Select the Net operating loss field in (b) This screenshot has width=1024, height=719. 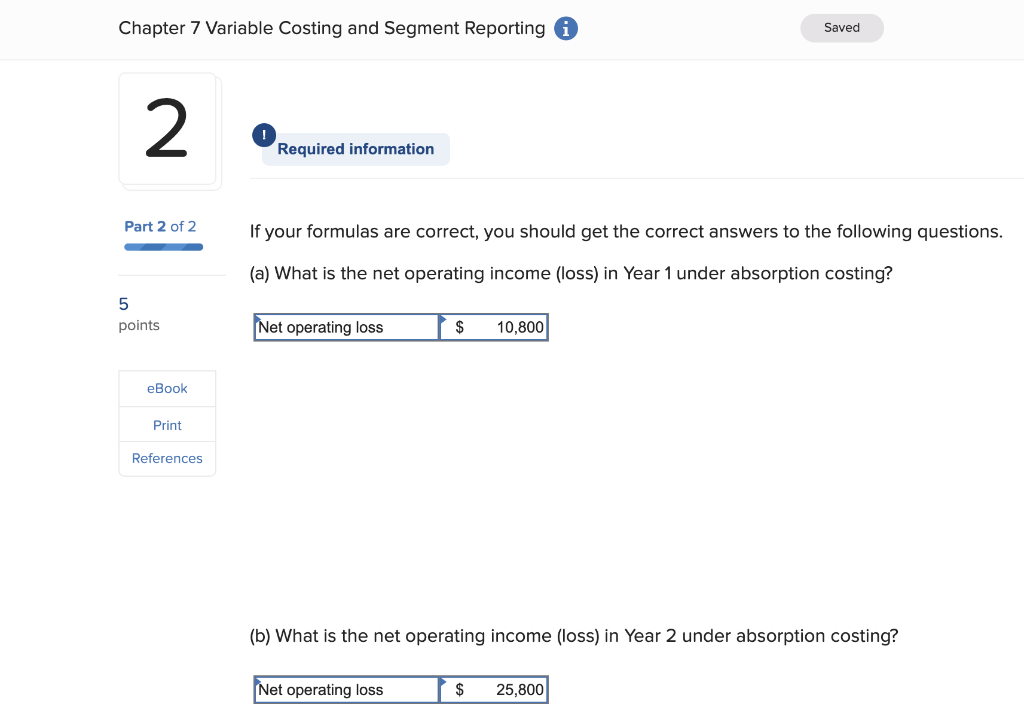tap(345, 689)
